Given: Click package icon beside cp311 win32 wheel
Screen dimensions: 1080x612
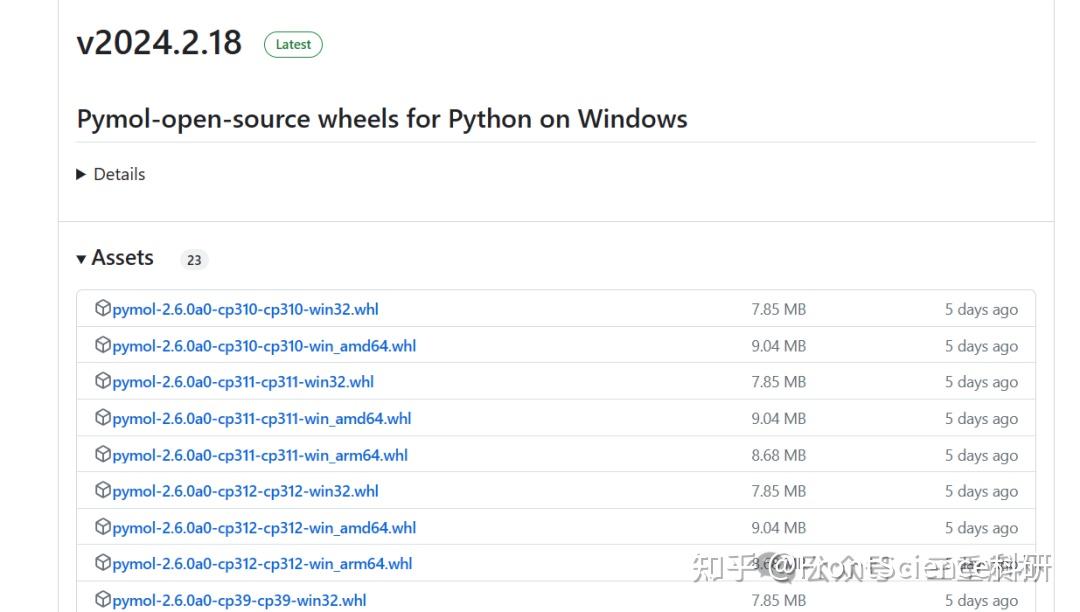Looking at the screenshot, I should click(x=102, y=381).
